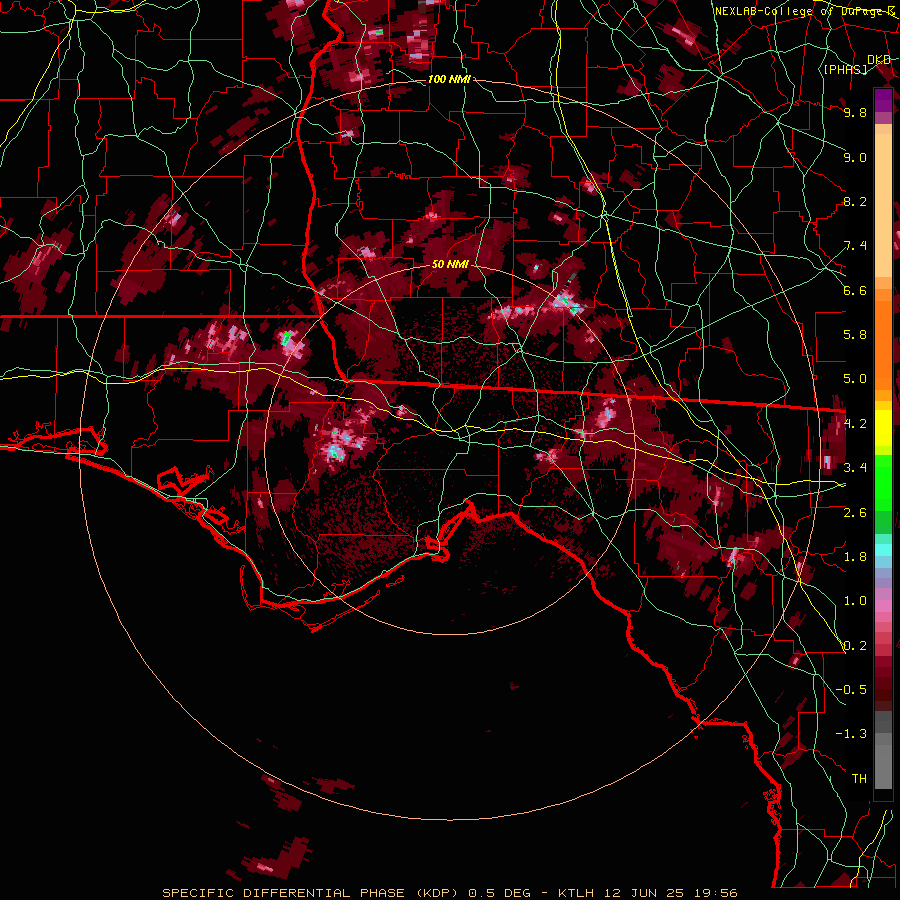The image size is (900, 900).
Task: Click the NEXLAB-College of DuPage label
Action: pos(804,11)
